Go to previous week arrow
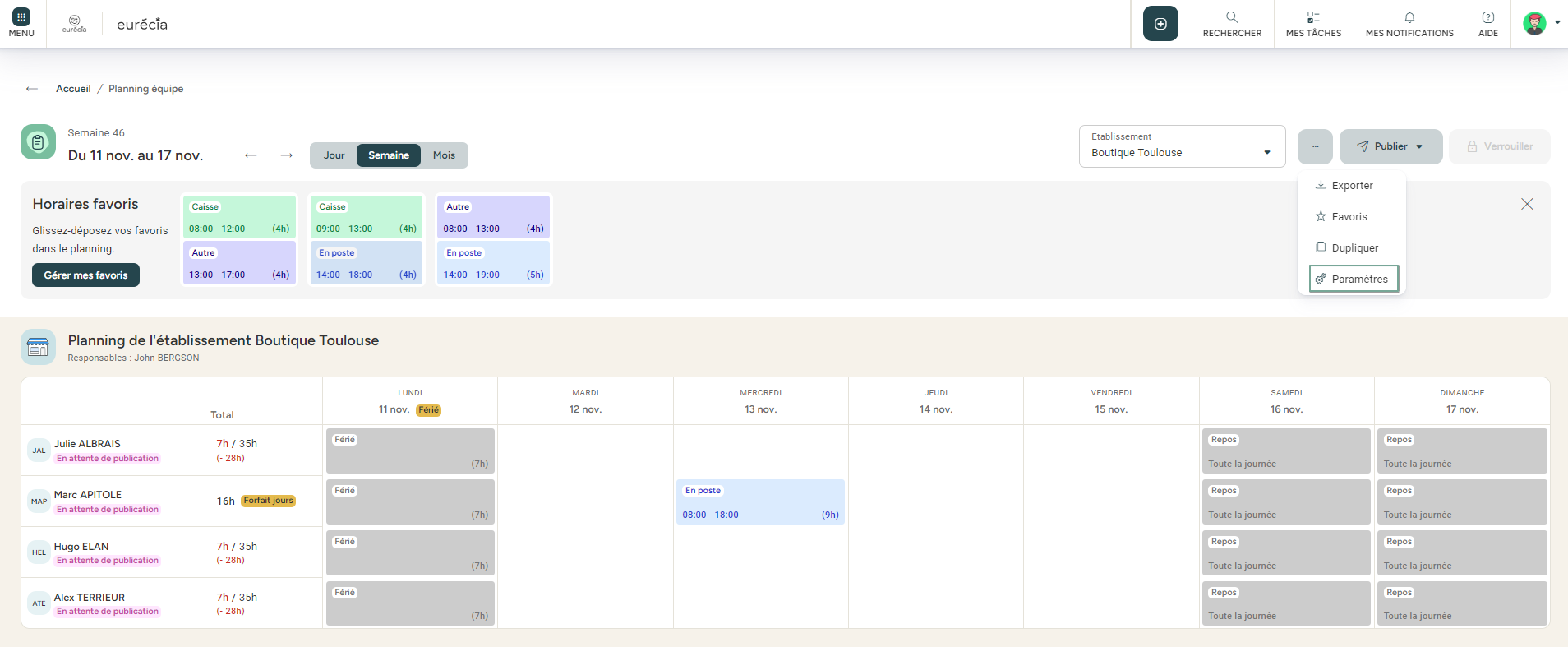Viewport: 1568px width, 647px height. point(251,155)
